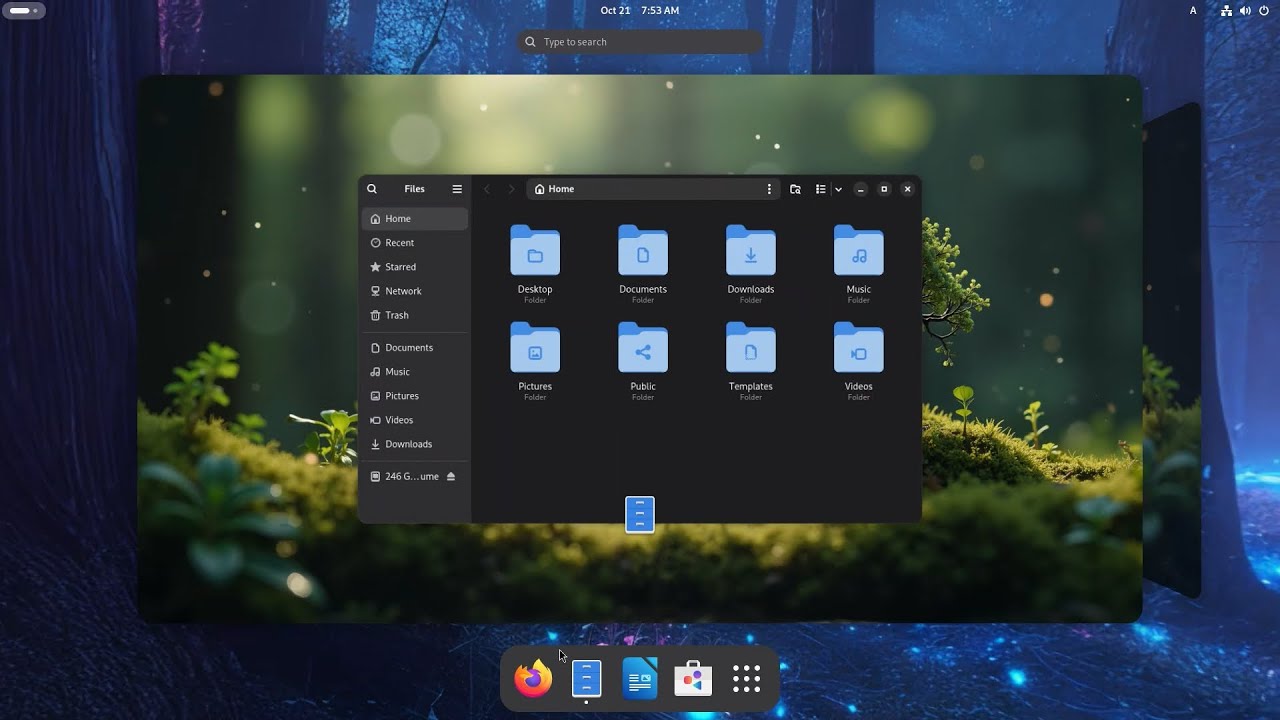Select Music bookmark in the sidebar
This screenshot has width=1280, height=720.
[x=414, y=372]
